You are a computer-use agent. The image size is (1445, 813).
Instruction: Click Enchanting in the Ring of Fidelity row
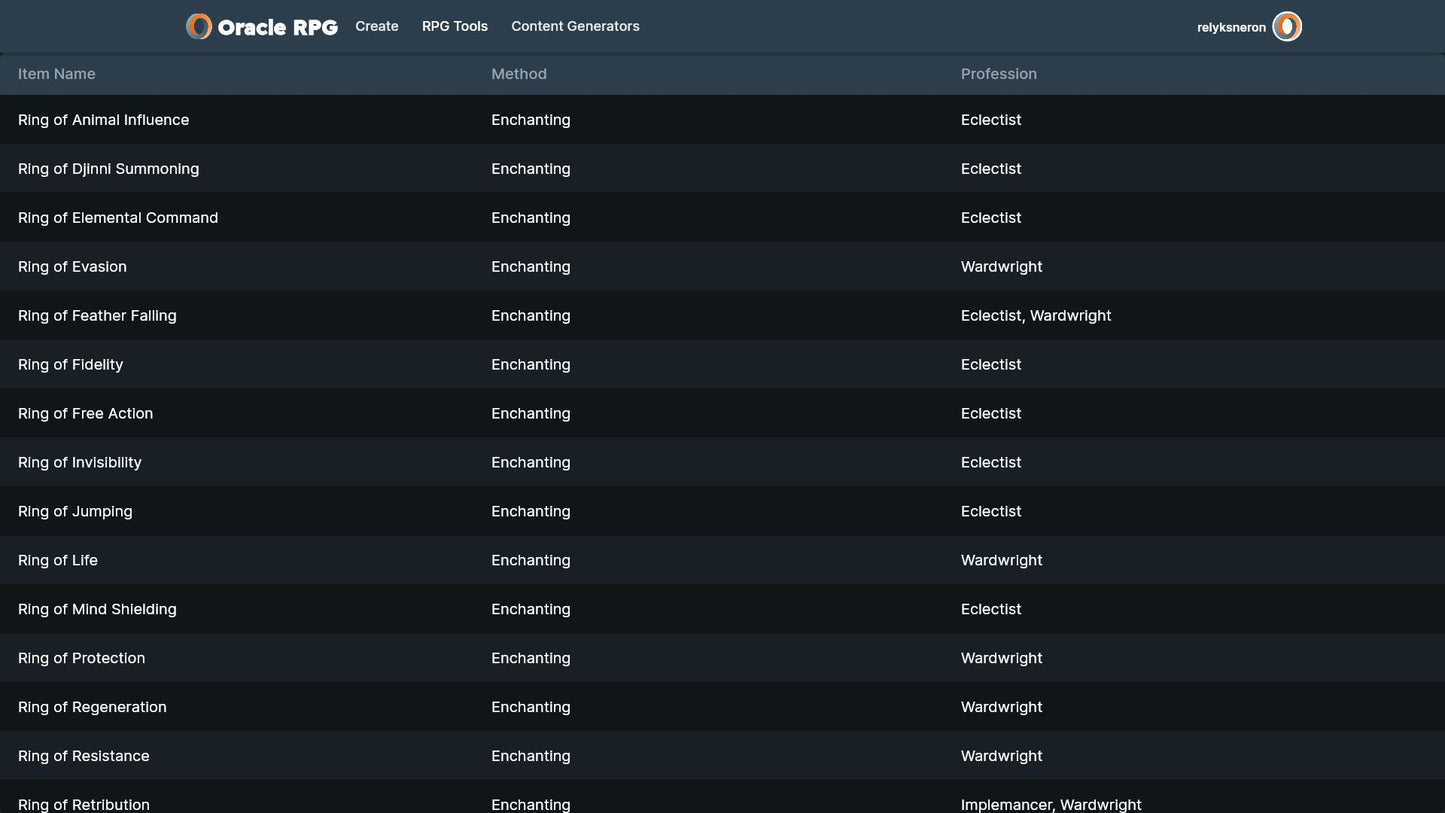pos(530,365)
